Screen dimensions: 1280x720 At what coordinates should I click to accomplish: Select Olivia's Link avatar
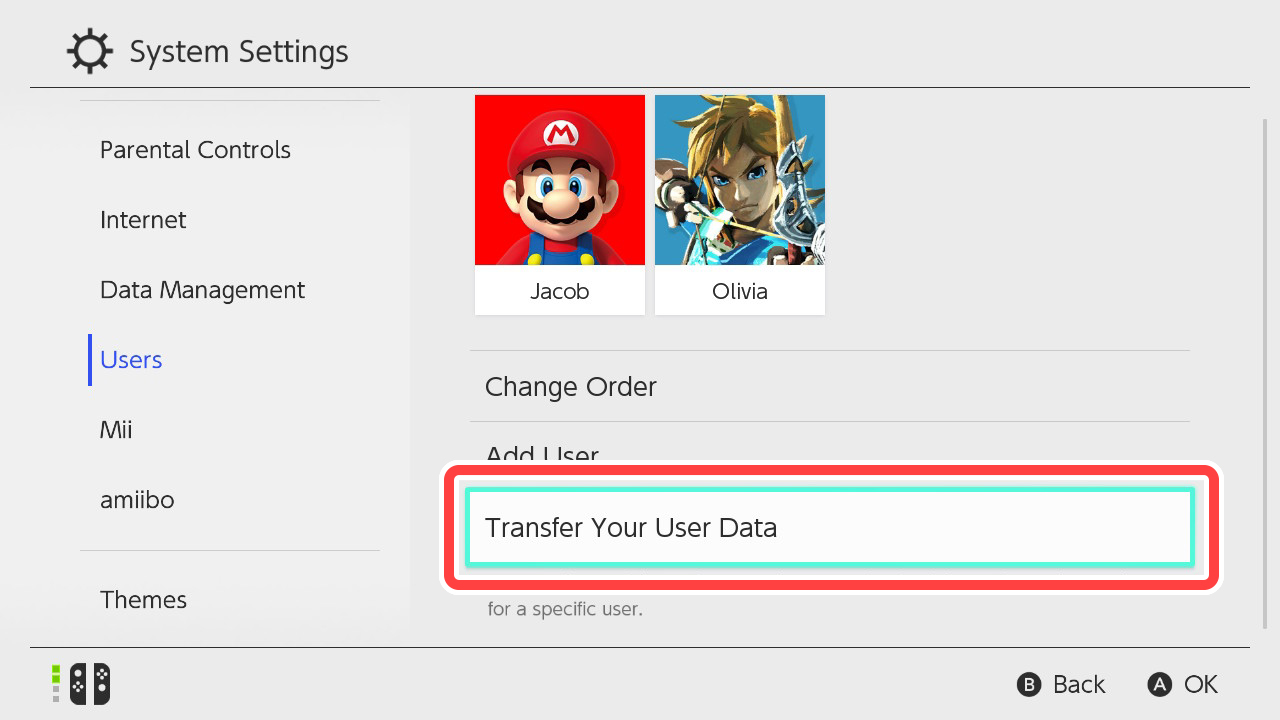(740, 180)
